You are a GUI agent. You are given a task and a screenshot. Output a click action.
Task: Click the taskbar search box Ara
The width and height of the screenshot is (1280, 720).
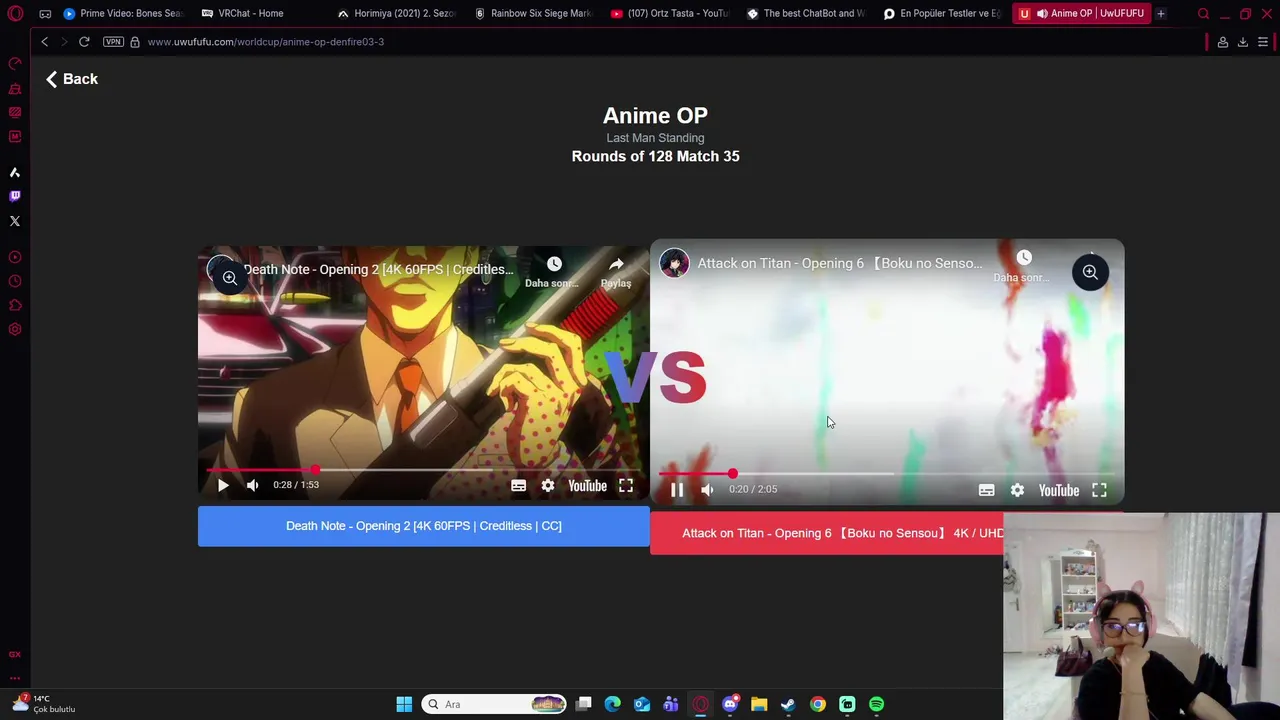[494, 704]
